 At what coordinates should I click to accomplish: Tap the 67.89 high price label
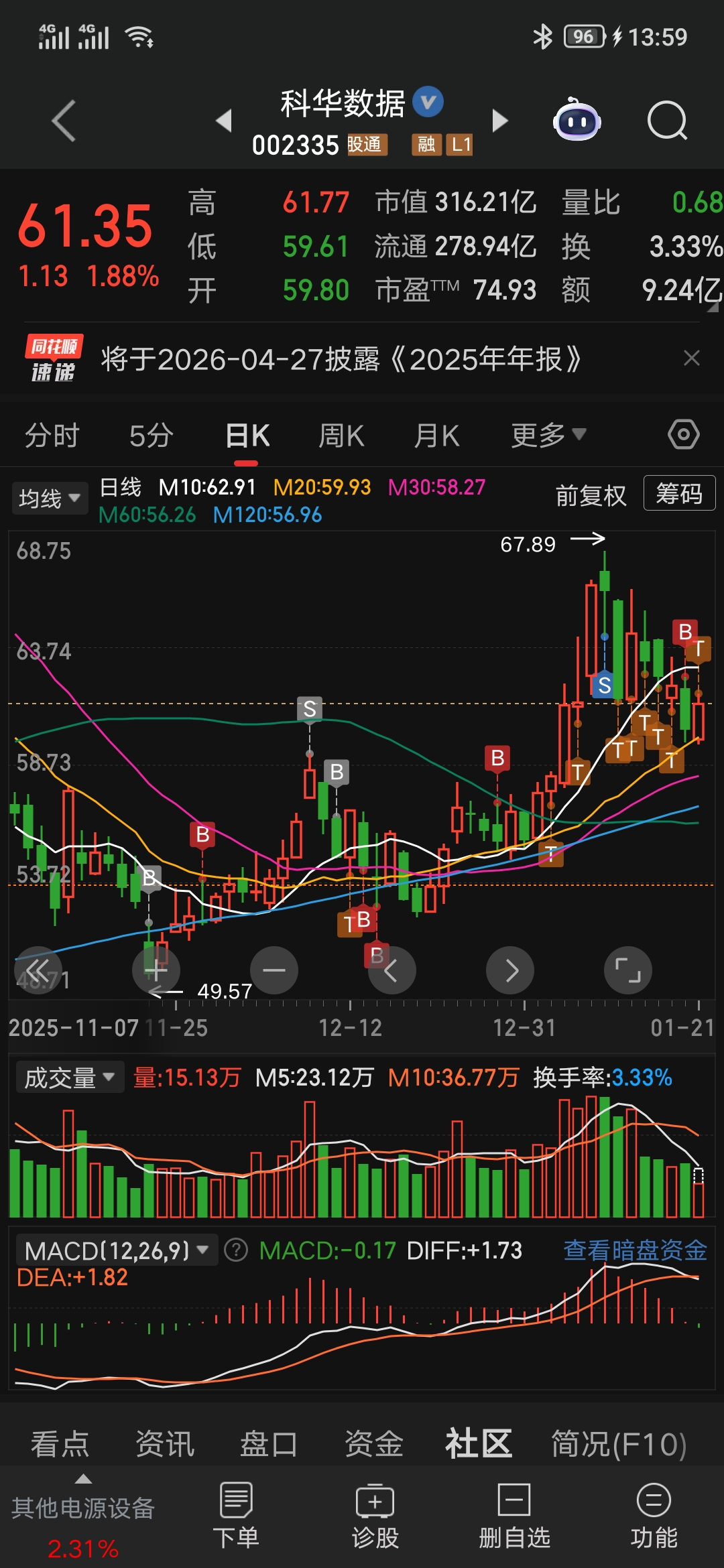pyautogui.click(x=528, y=544)
